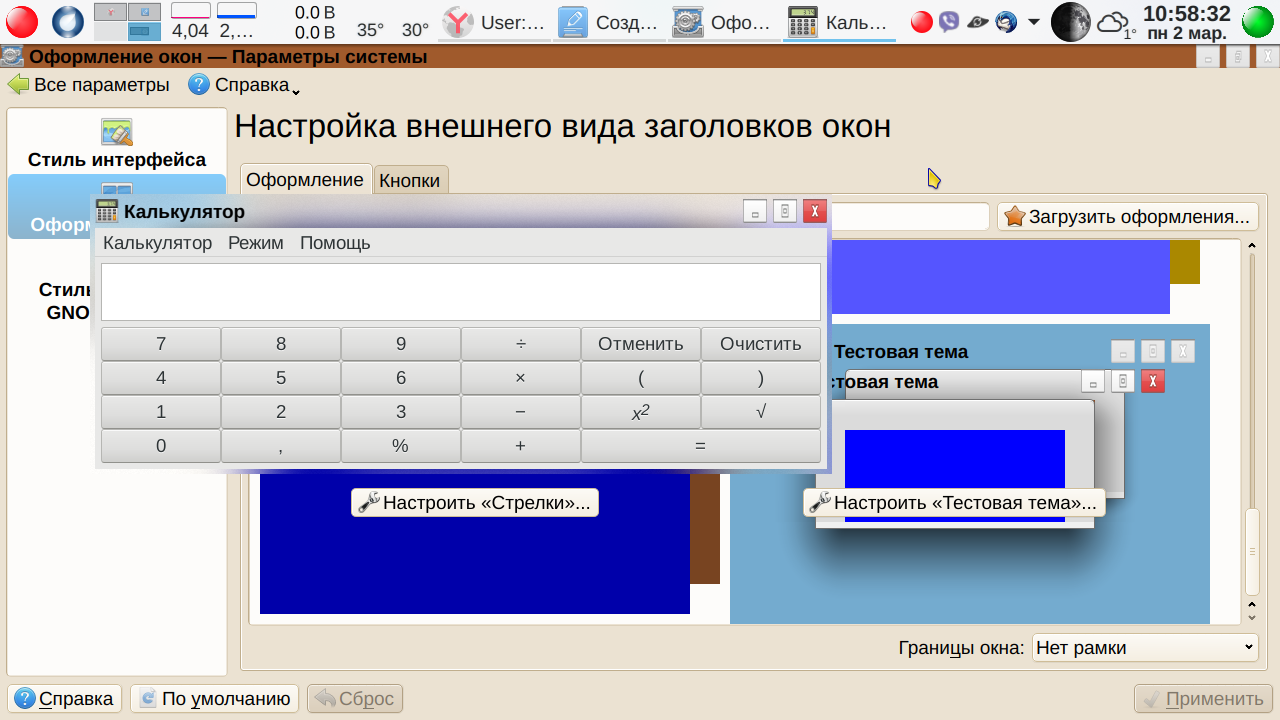The image size is (1280, 720).
Task: Select Стиль интерфейса in the sidebar
Action: click(117, 144)
